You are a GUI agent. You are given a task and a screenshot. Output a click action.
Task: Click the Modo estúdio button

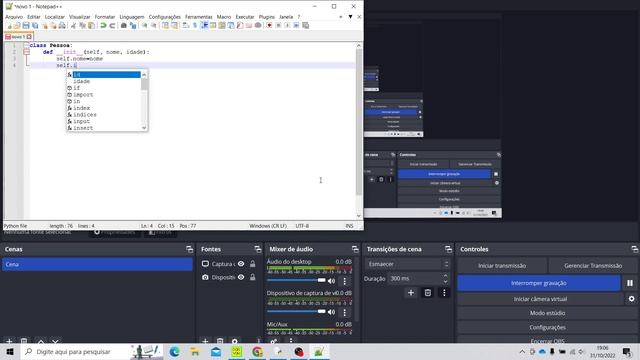click(x=547, y=313)
